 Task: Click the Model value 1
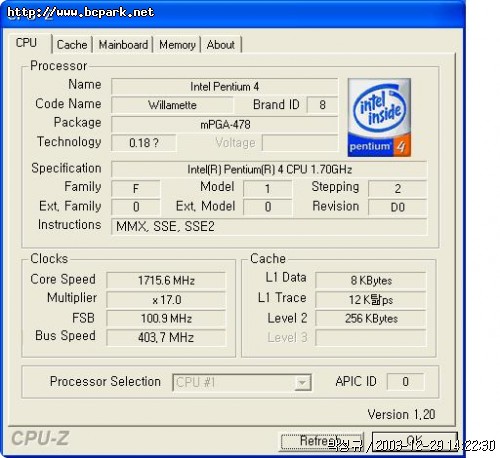(268, 188)
